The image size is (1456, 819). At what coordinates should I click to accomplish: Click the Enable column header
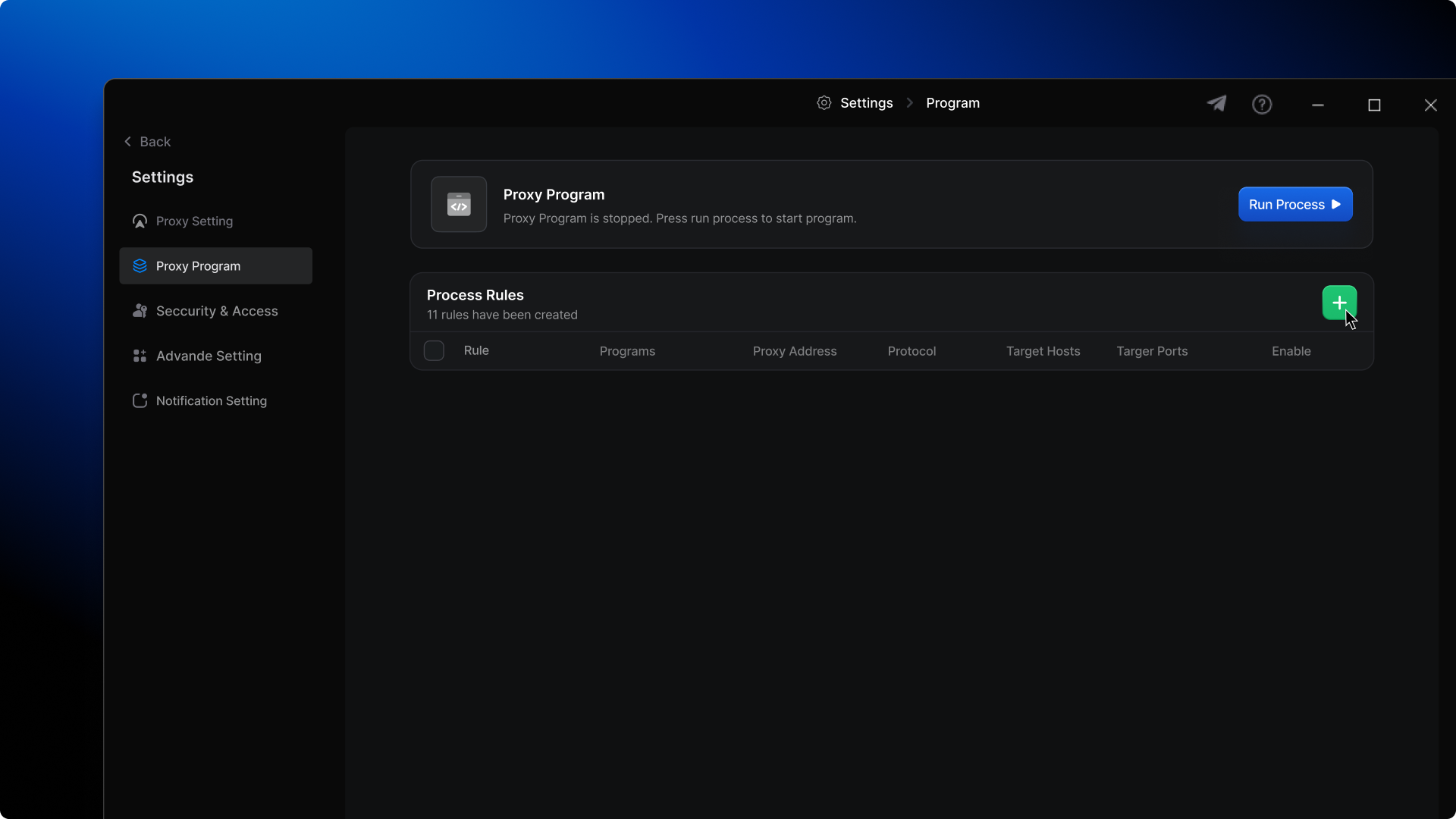pos(1291,351)
